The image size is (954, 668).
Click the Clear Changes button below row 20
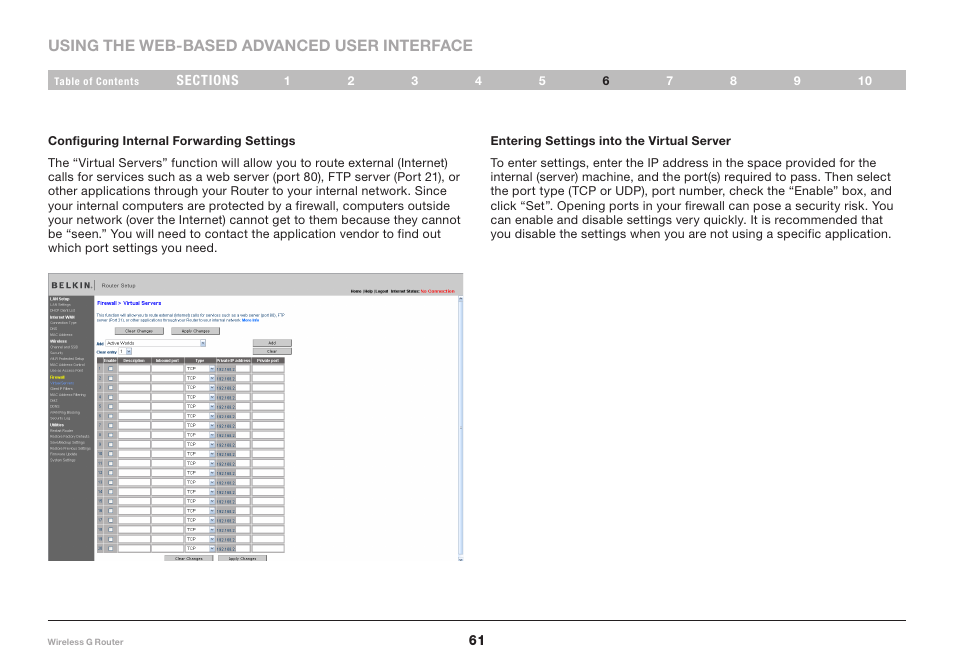coord(189,558)
